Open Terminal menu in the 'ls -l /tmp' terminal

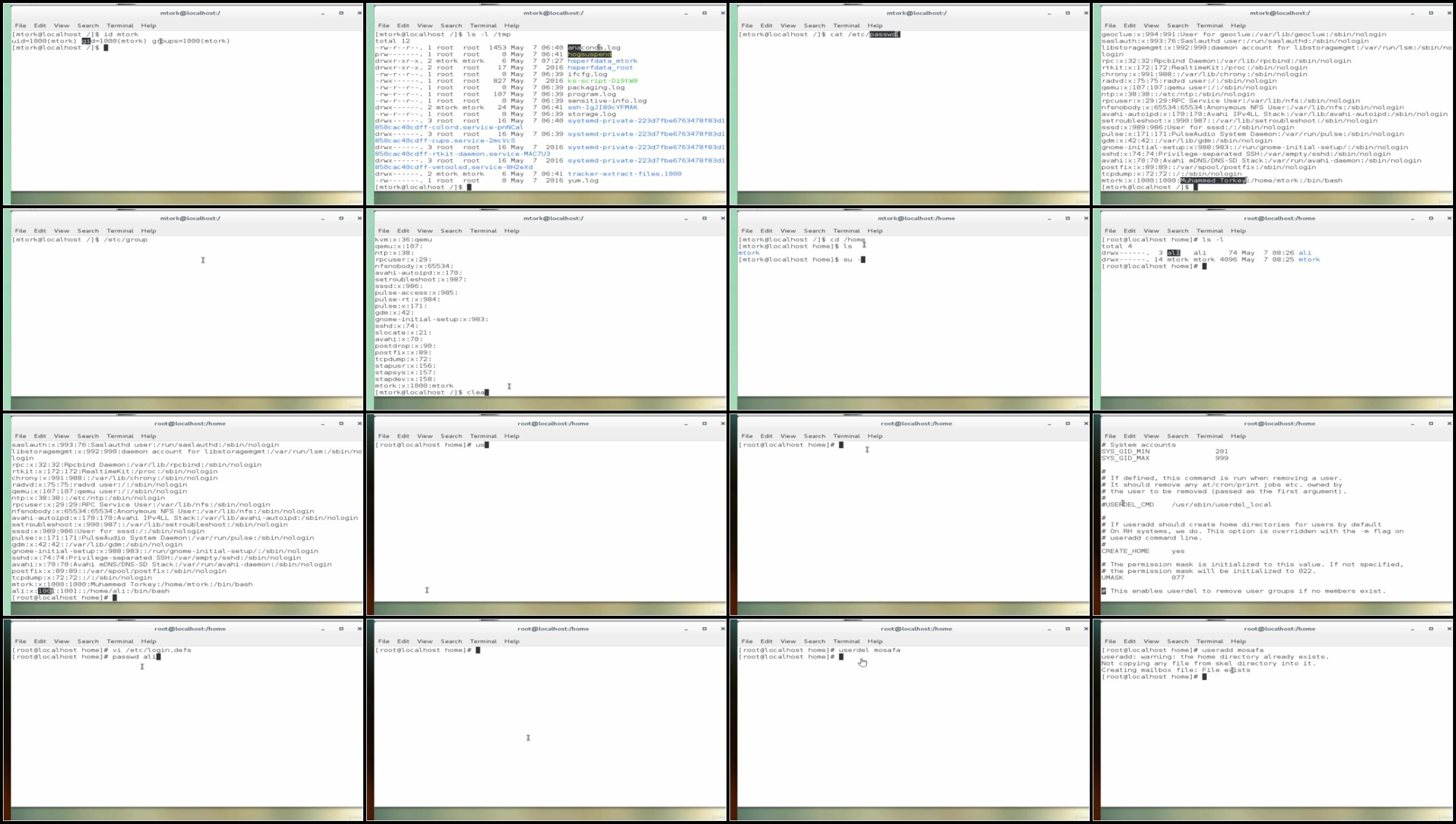coord(483,25)
